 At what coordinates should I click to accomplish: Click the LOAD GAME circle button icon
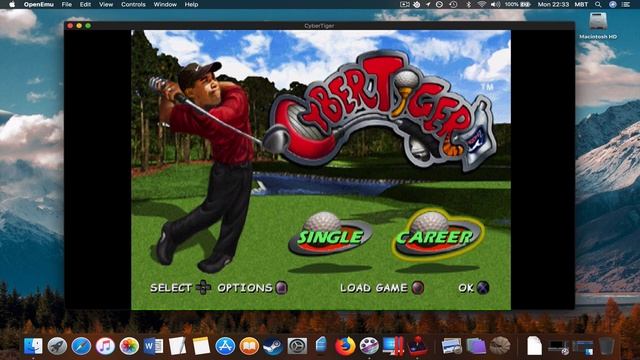coord(418,288)
